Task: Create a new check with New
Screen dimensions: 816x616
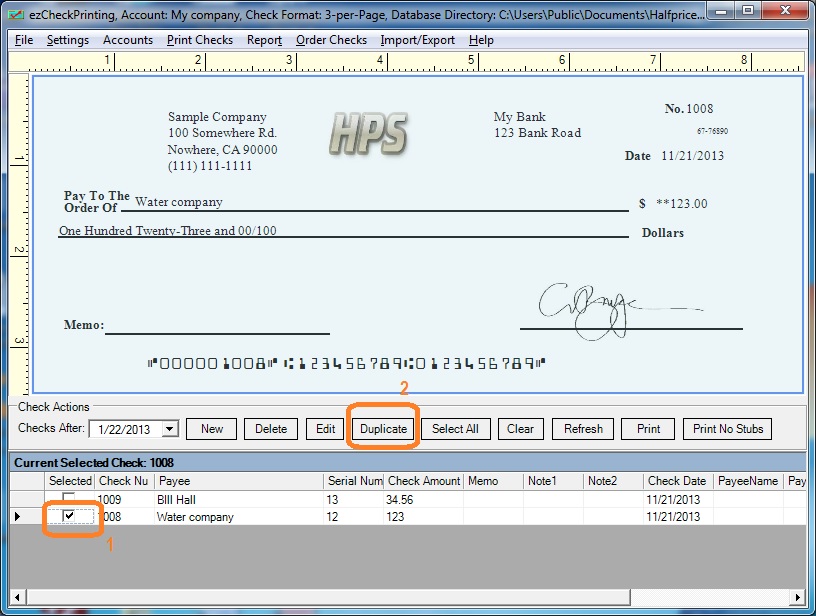Action: (211, 428)
